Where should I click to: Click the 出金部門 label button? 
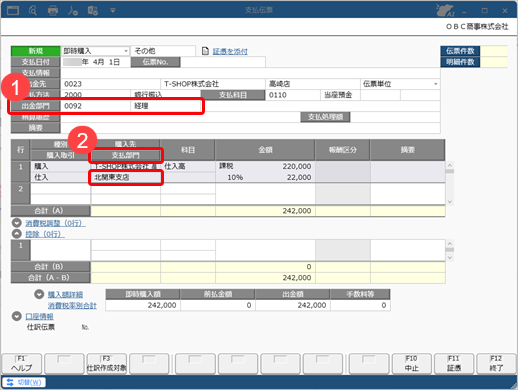(x=36, y=106)
